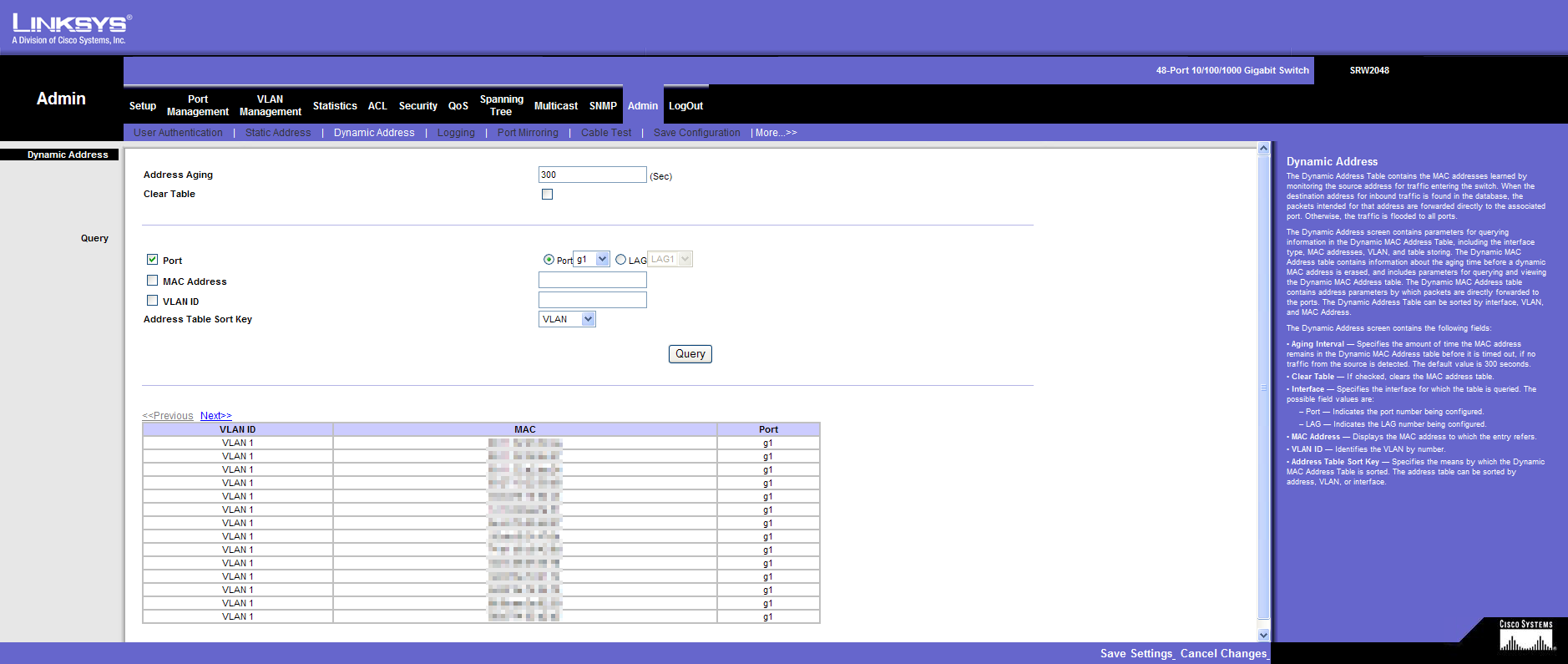Click into the Address Aging field

(592, 175)
